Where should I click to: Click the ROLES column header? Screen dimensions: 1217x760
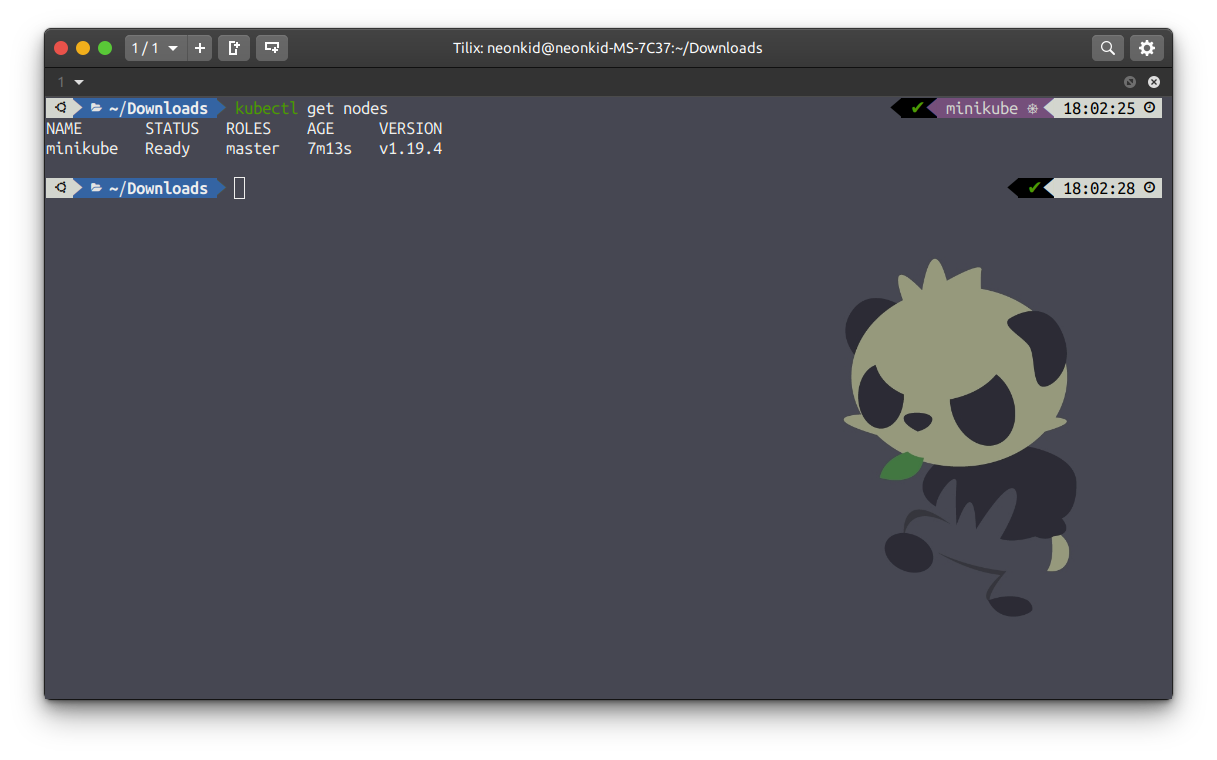point(248,128)
